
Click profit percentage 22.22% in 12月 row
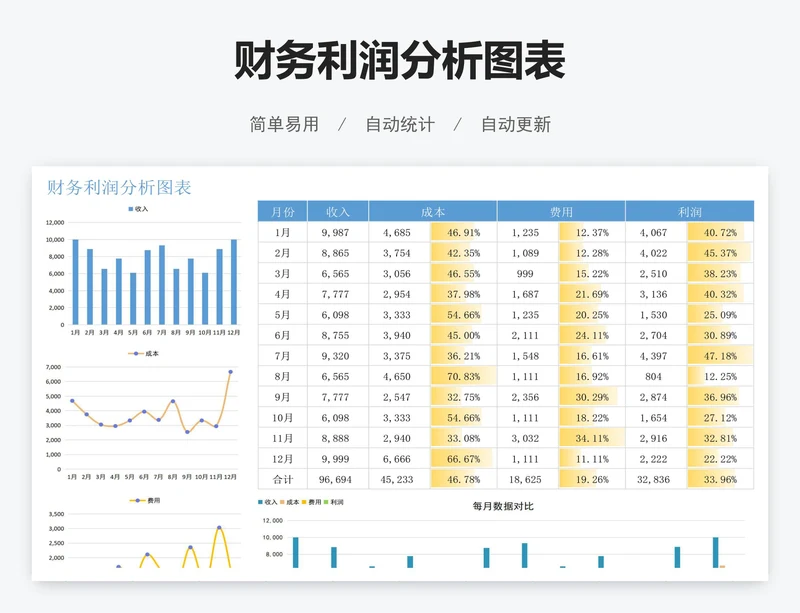tap(720, 459)
